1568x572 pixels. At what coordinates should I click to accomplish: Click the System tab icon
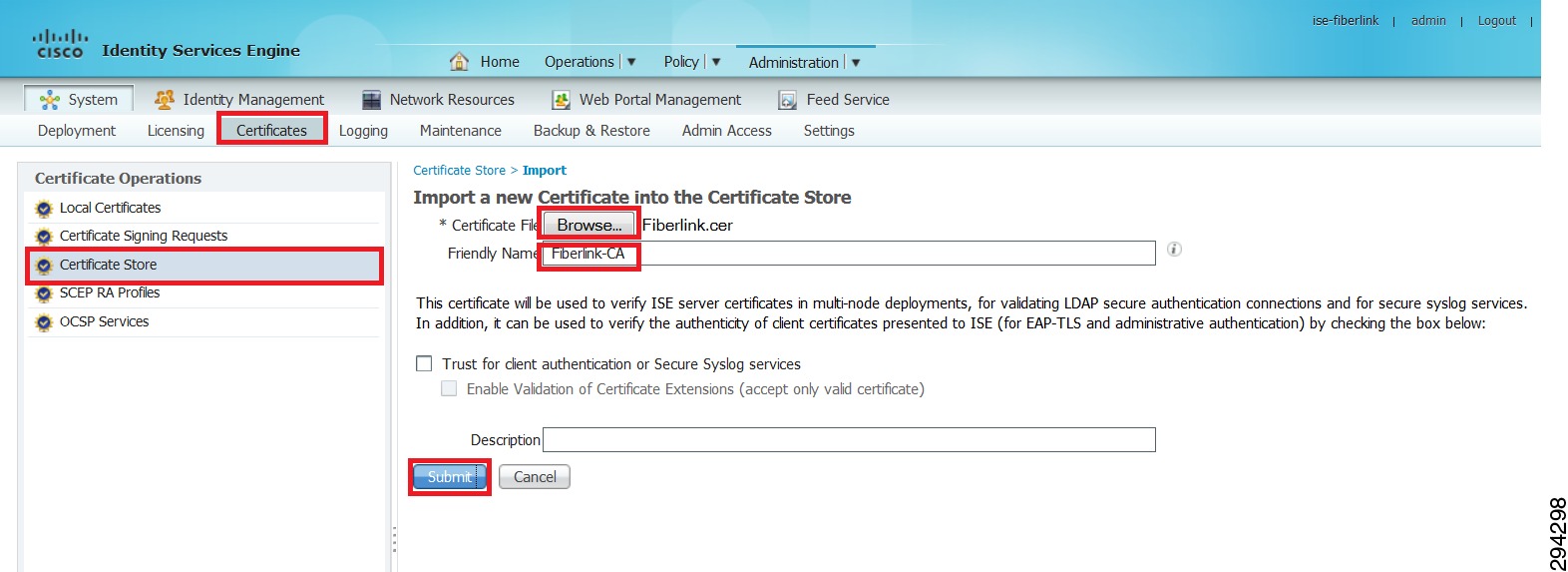coord(49,99)
